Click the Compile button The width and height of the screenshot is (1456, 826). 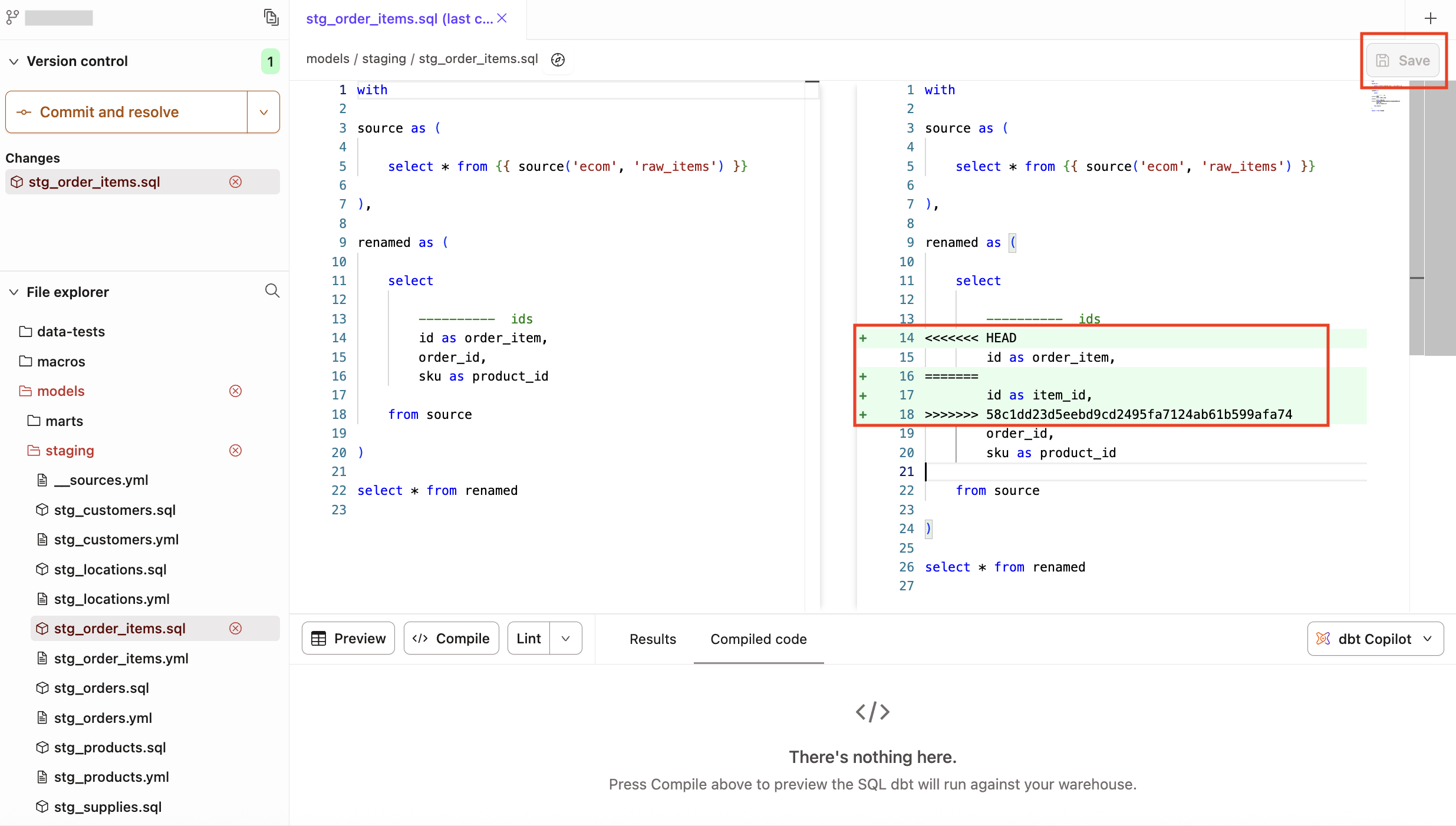tap(450, 637)
